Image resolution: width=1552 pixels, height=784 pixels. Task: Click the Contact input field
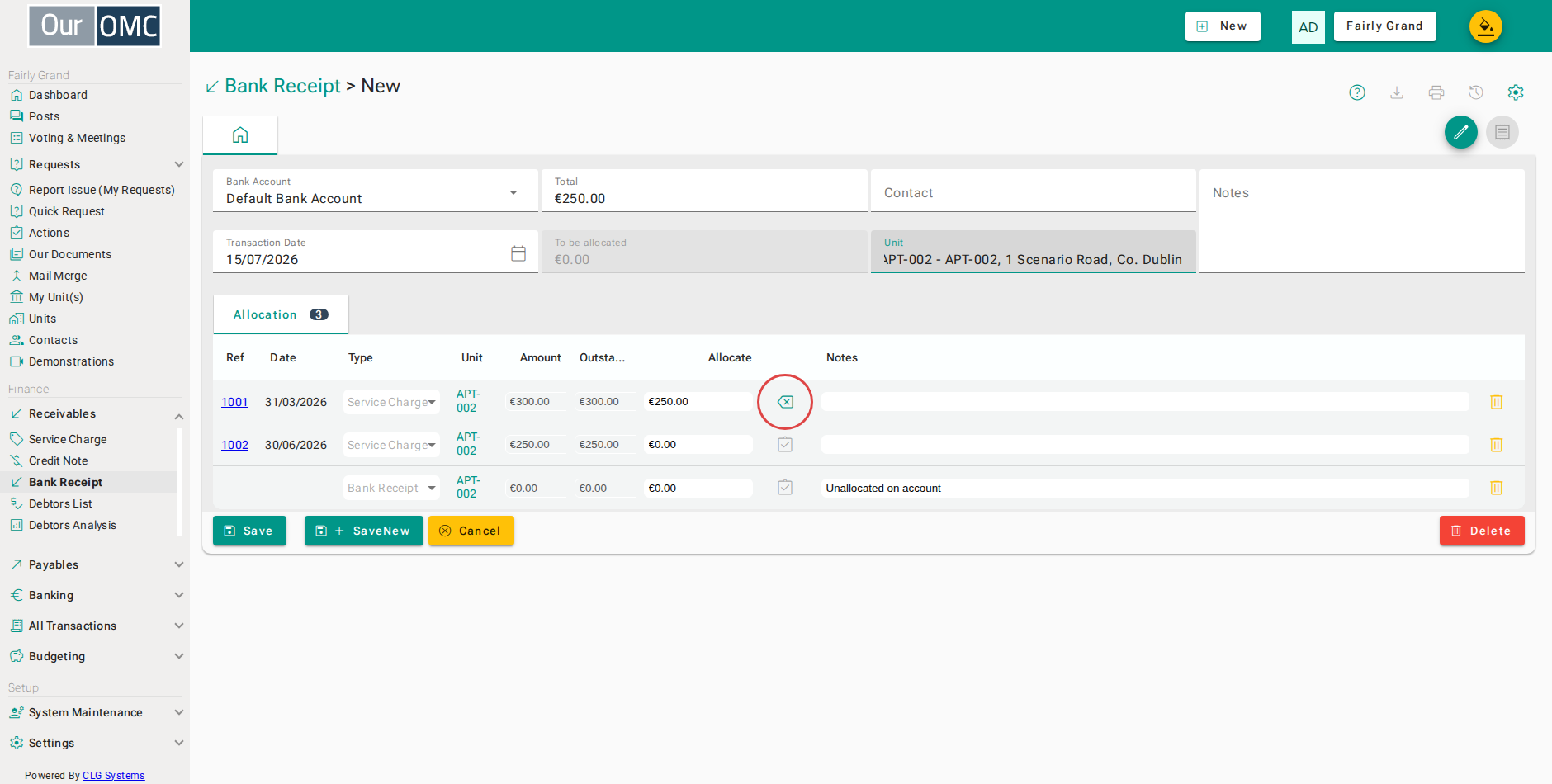coord(1034,191)
